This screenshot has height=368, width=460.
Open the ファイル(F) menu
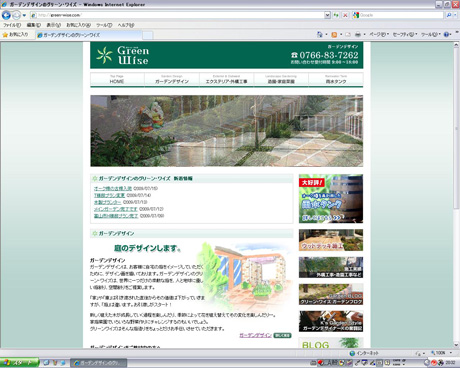coord(12,25)
